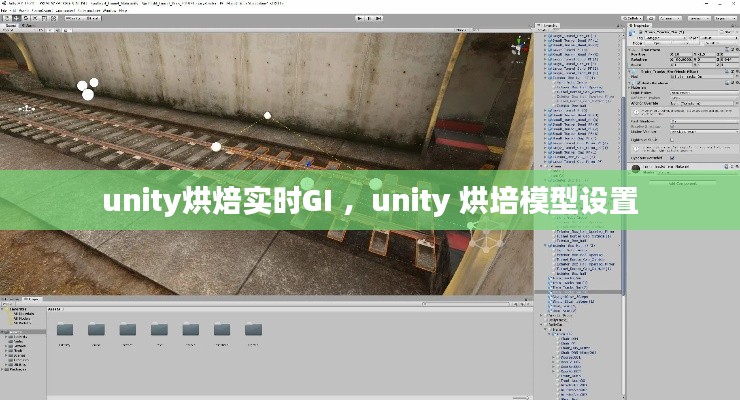Open the Cast Shadows dropdown
This screenshot has width=740, height=400.
pos(704,121)
